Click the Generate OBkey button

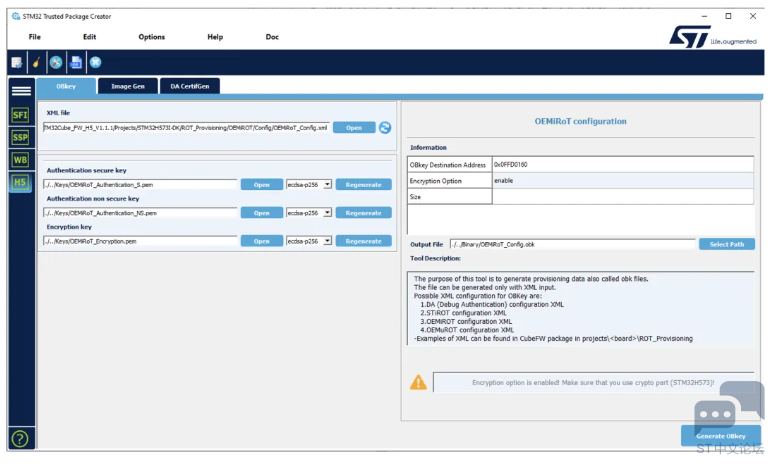tap(721, 436)
